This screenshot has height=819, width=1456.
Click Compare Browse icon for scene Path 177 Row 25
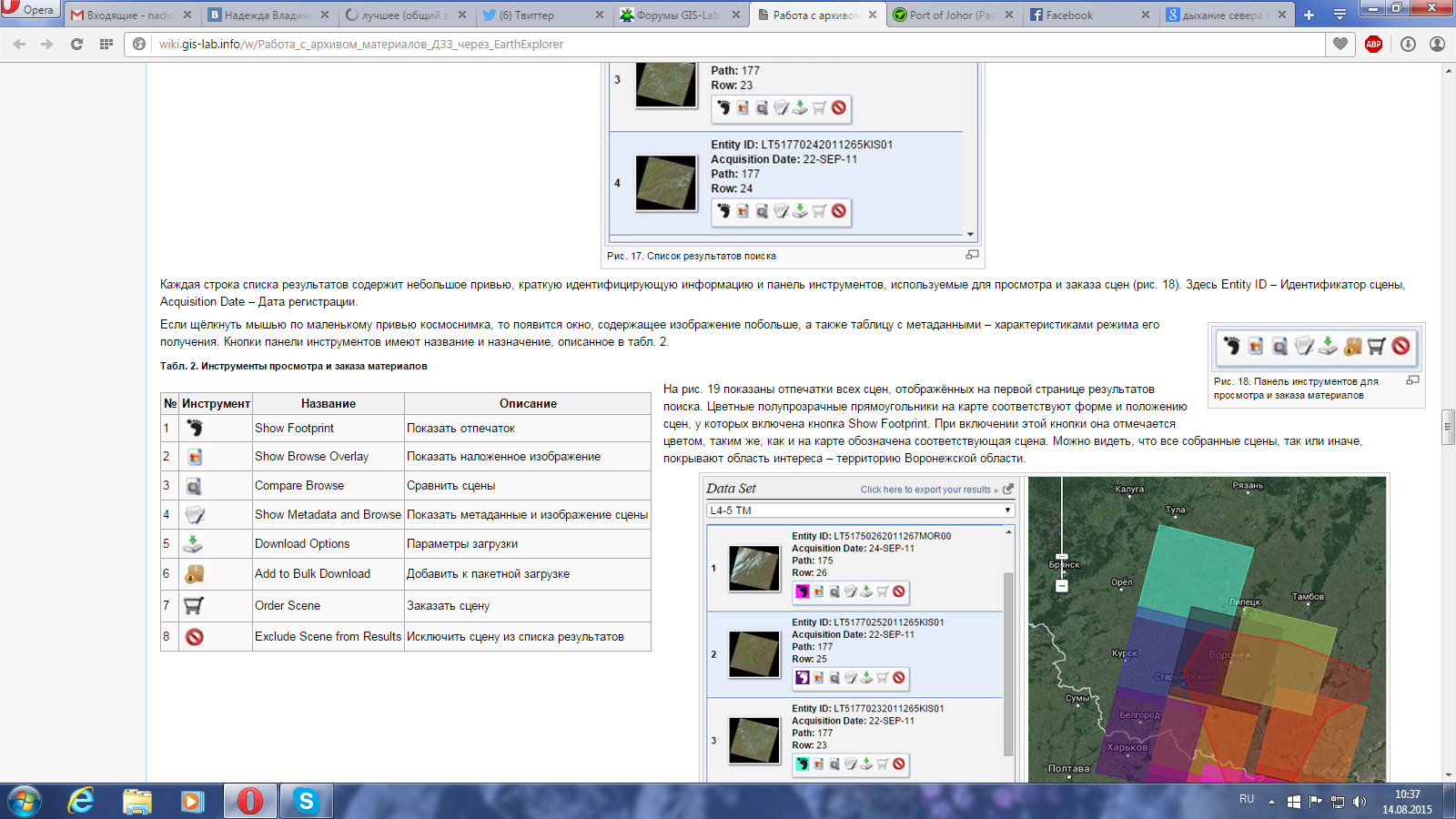(834, 678)
